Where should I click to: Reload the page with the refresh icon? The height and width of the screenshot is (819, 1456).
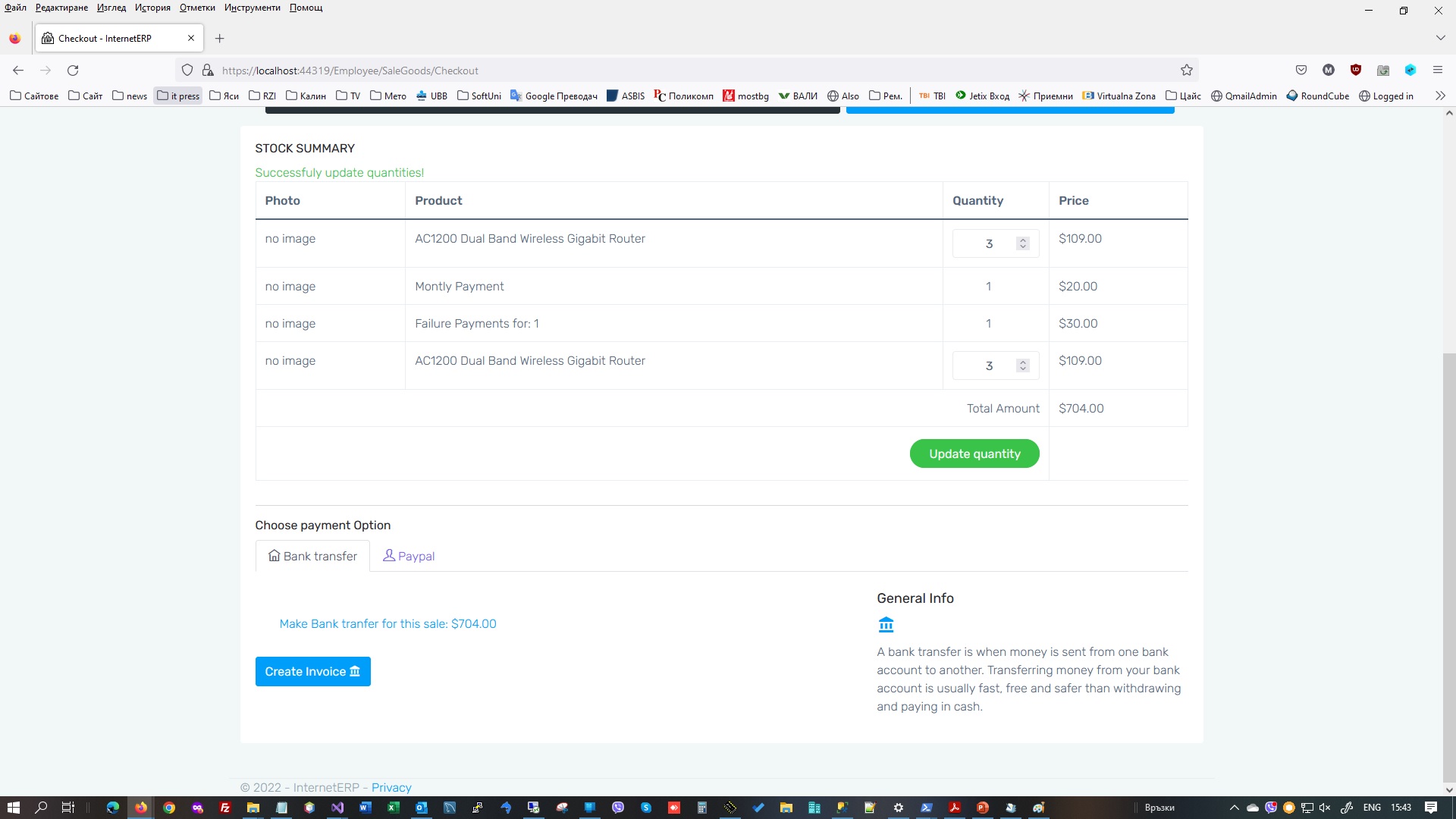[73, 71]
